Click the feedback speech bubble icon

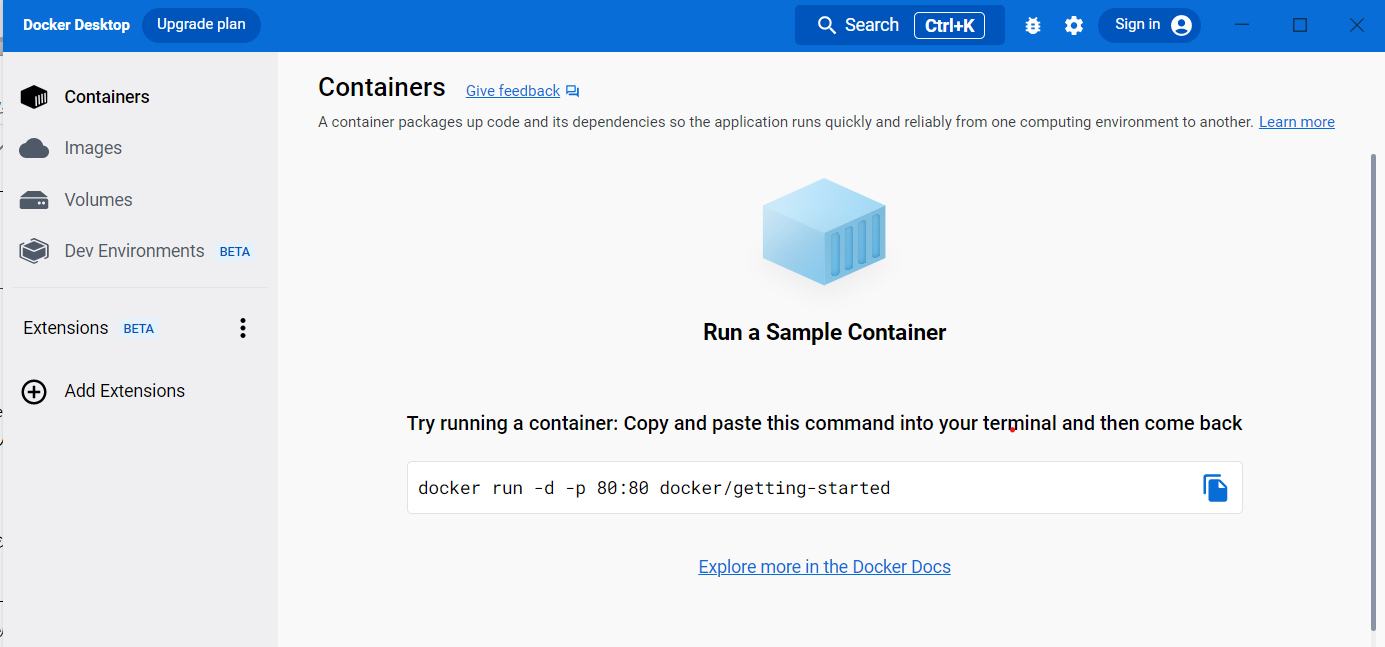(x=572, y=91)
